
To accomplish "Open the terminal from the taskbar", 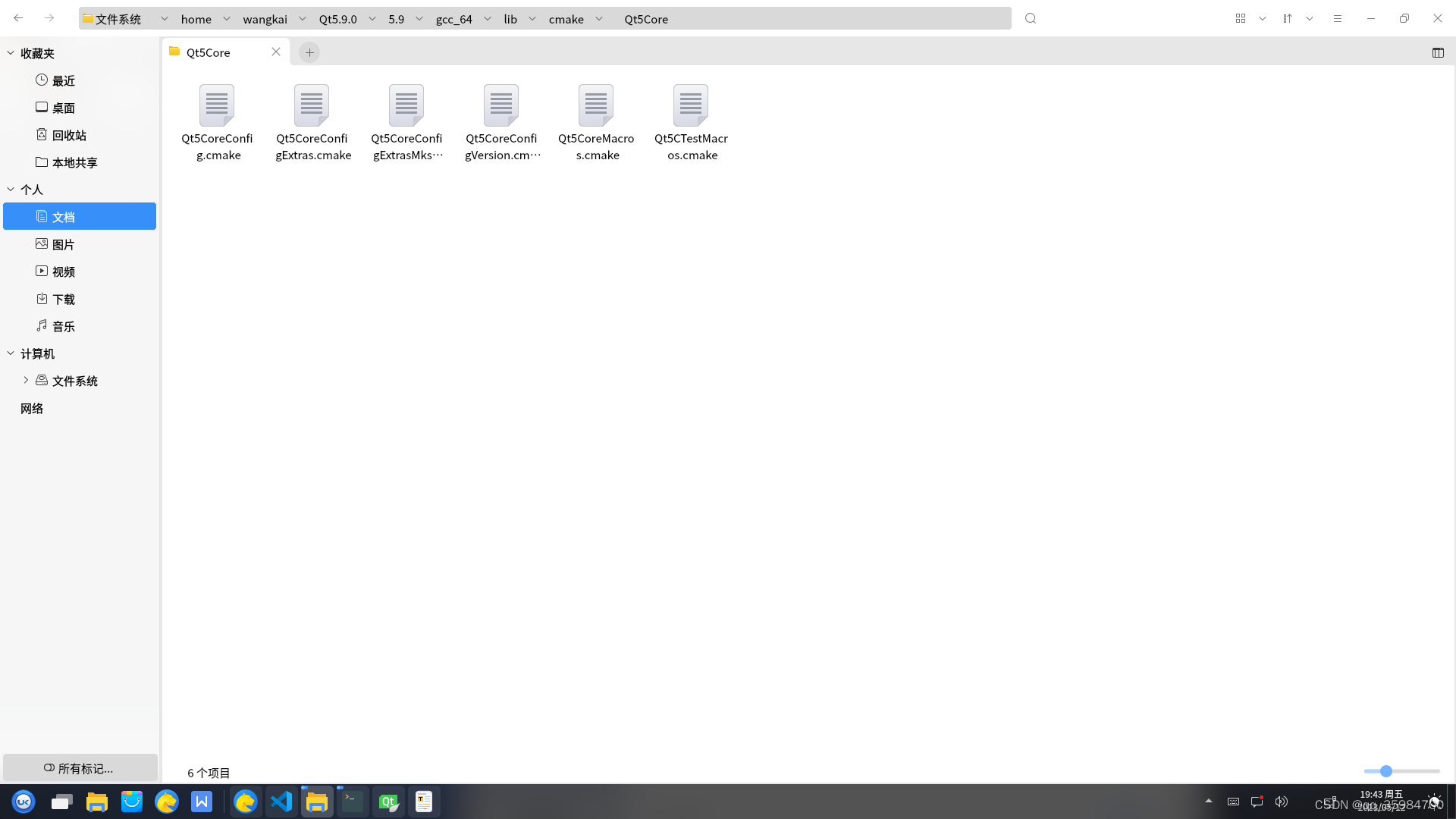I will tap(351, 802).
